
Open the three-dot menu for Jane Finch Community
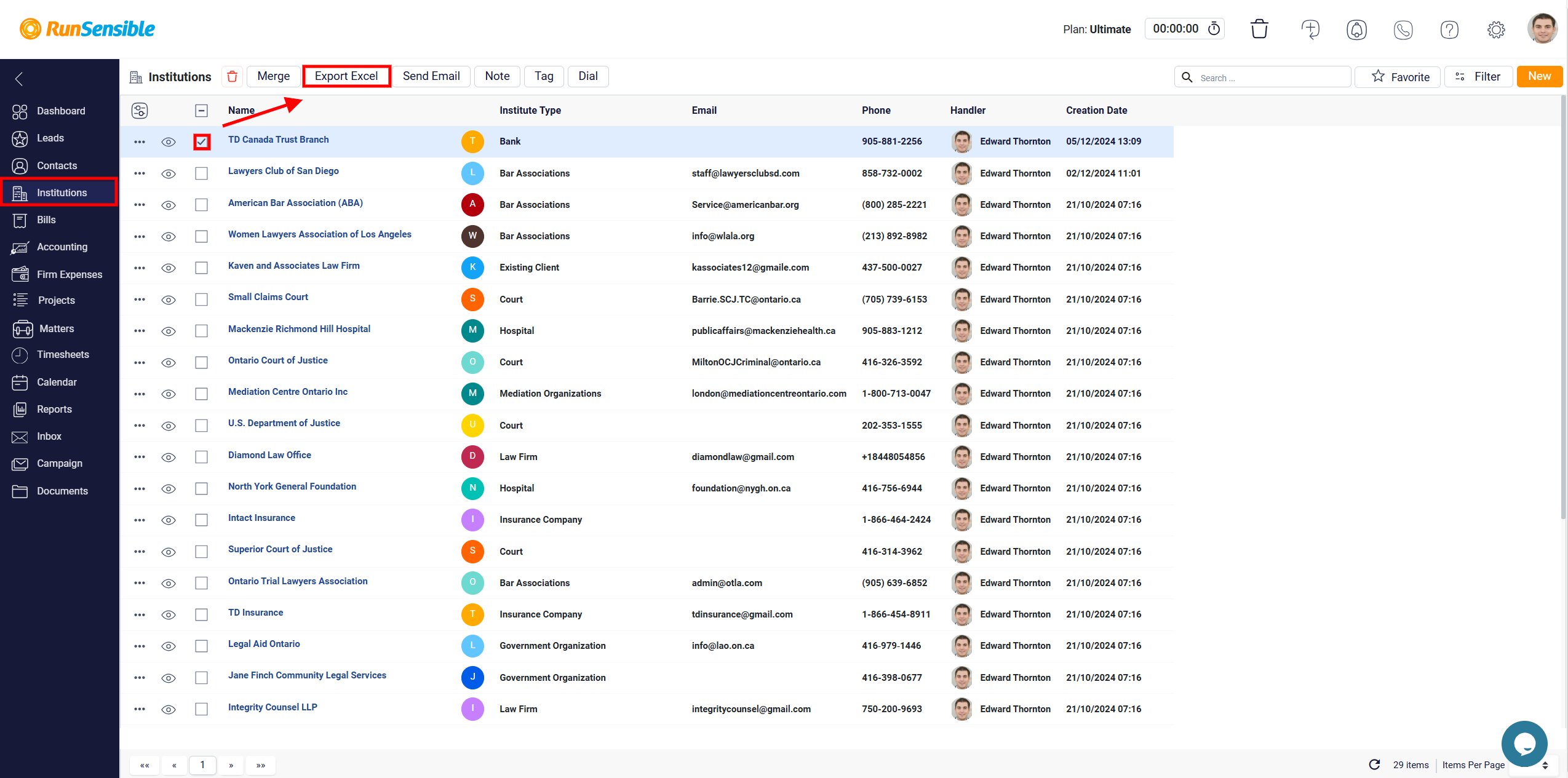[140, 678]
